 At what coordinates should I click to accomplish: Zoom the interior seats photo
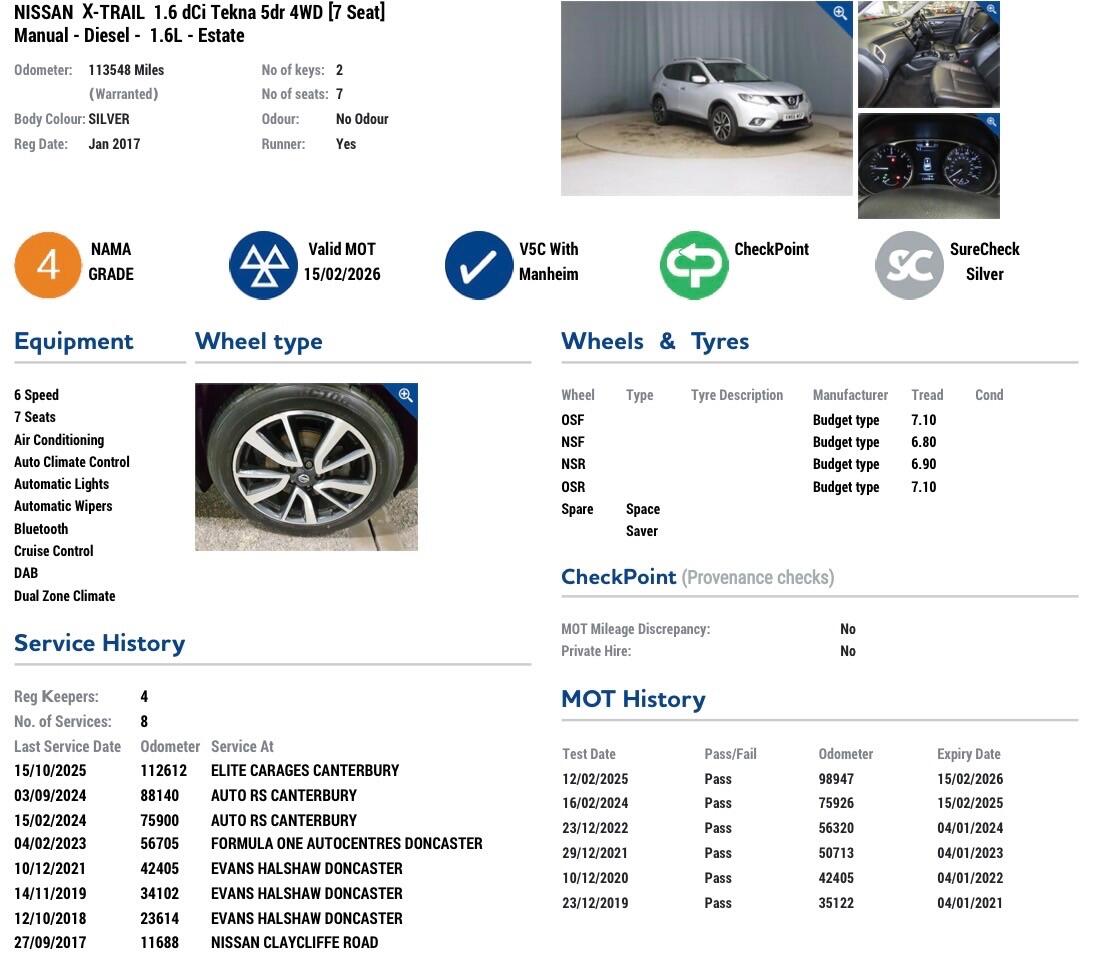(990, 11)
